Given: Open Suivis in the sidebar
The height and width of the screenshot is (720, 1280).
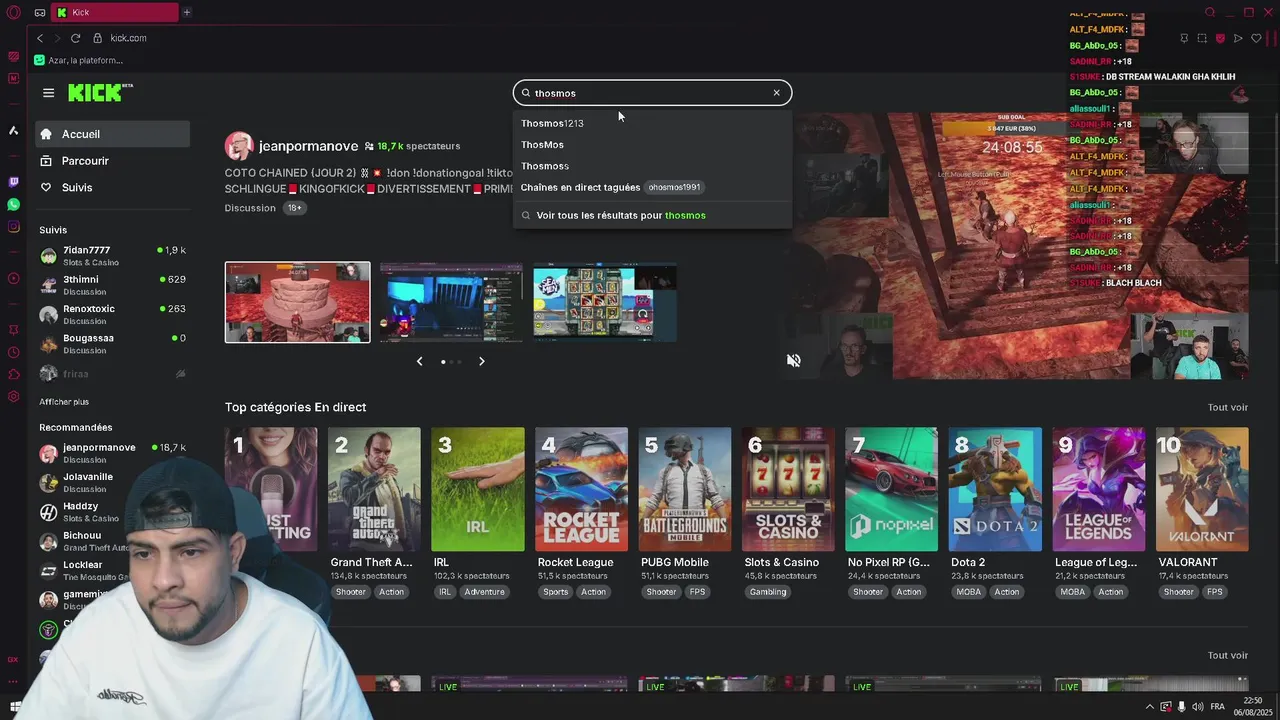Looking at the screenshot, I should (x=112, y=188).
